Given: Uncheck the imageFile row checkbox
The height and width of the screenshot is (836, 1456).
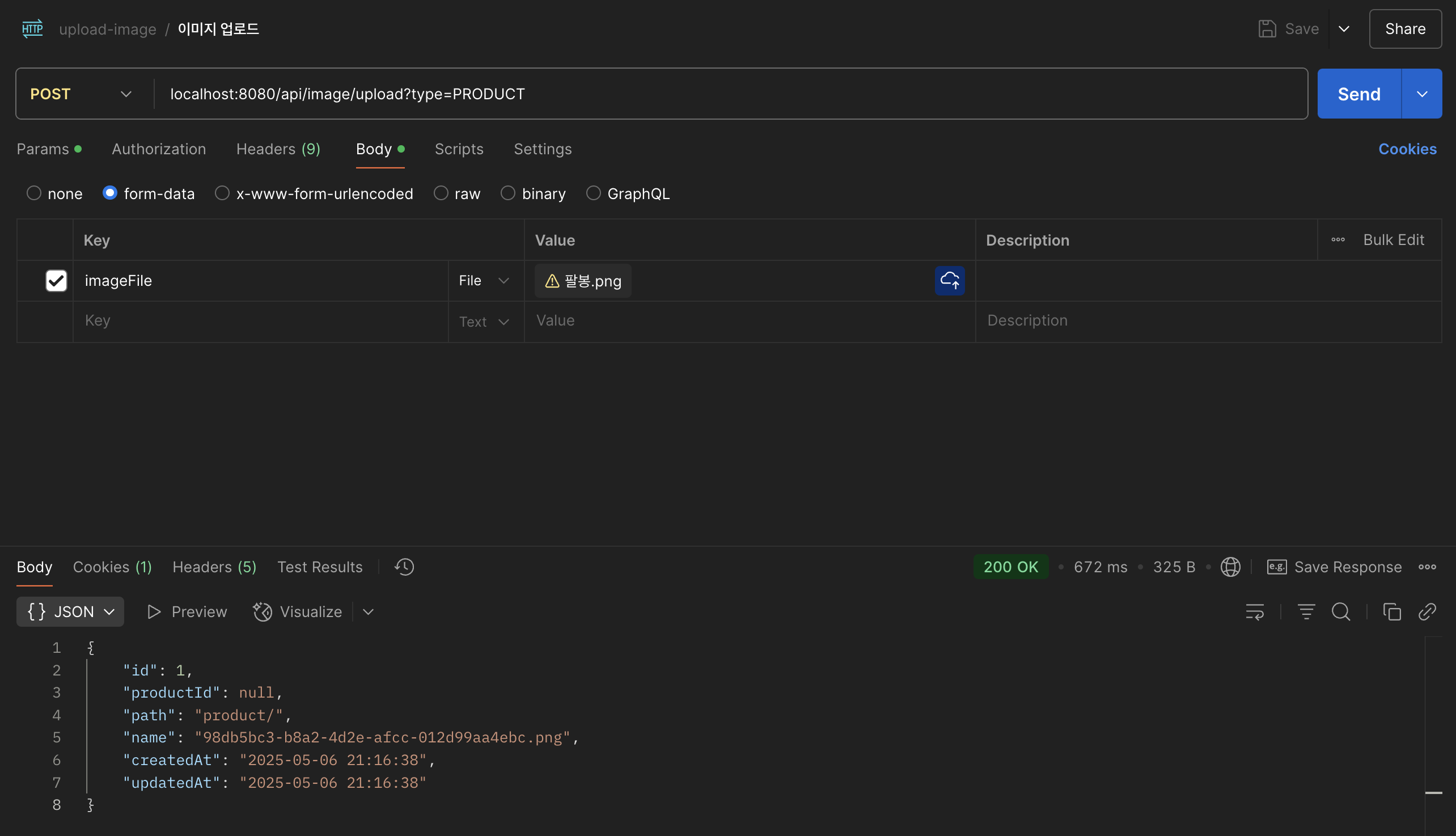Looking at the screenshot, I should pos(56,280).
